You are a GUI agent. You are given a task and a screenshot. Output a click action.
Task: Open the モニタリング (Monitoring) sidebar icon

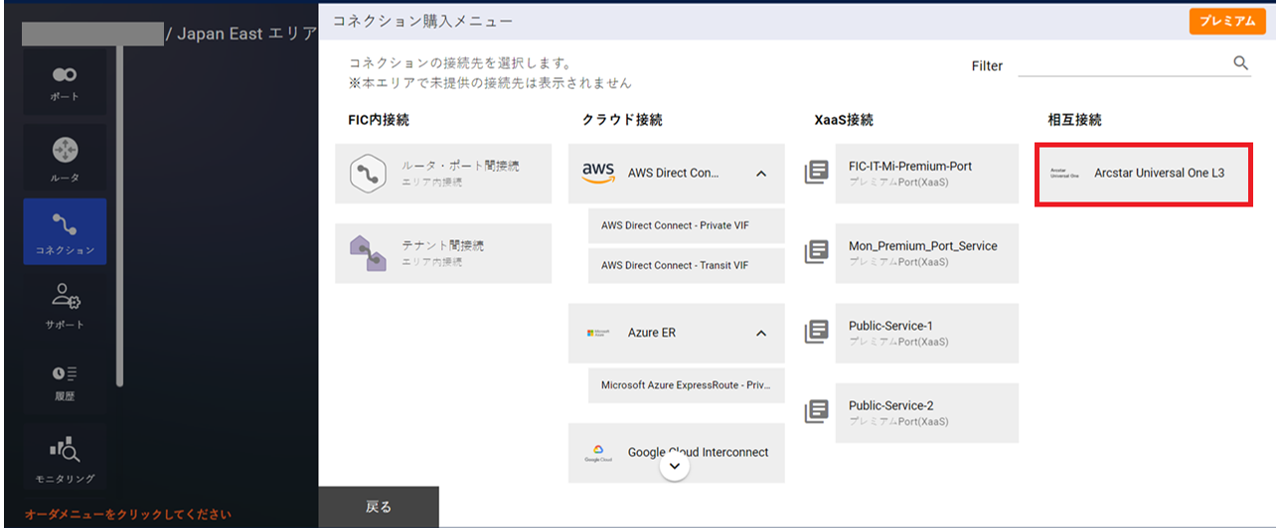point(65,458)
